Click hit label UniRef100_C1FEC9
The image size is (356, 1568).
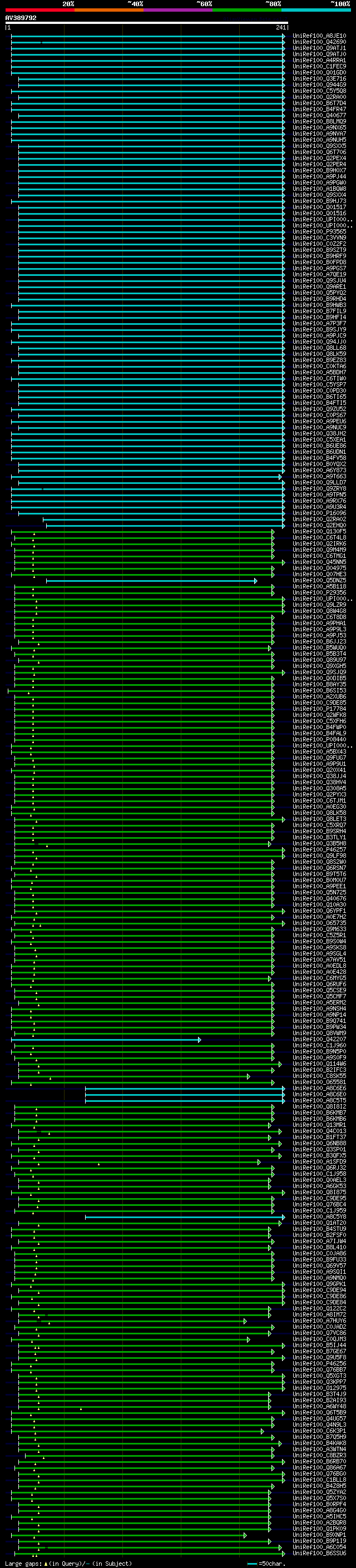click(319, 66)
